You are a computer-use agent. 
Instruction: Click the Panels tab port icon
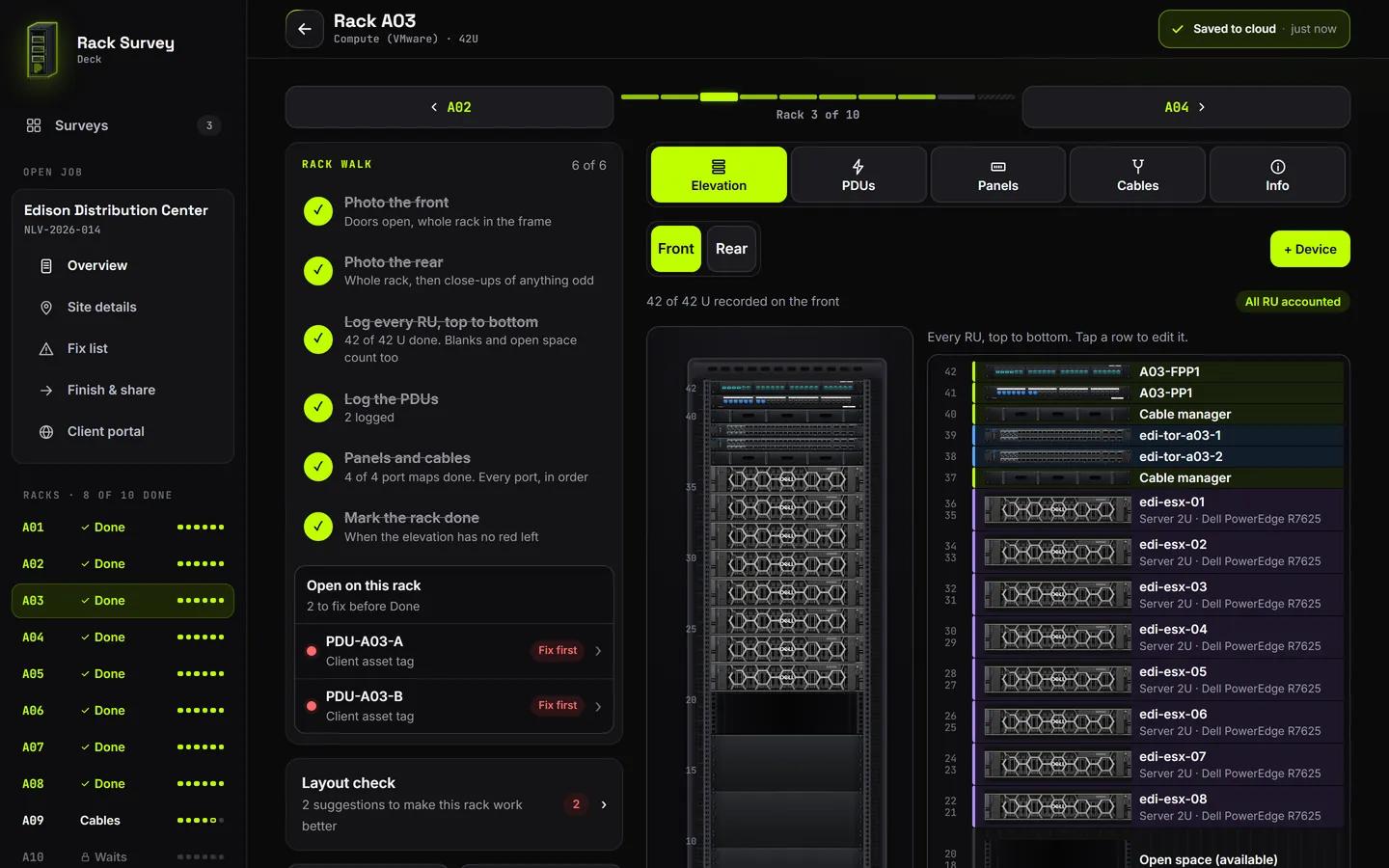tap(998, 167)
